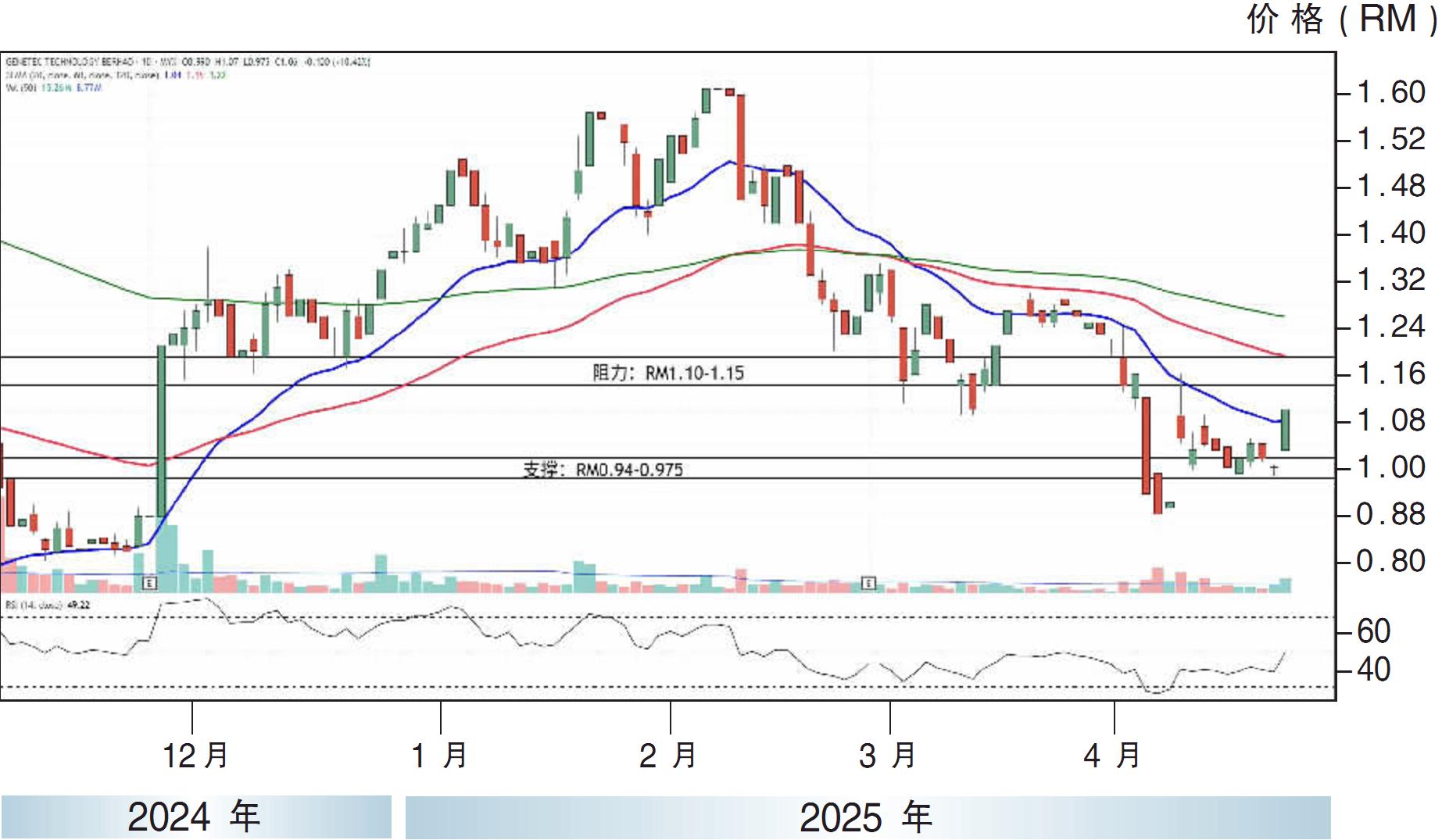This screenshot has width=1442, height=840.
Task: Click the 2月 time axis label
Action: (x=668, y=756)
